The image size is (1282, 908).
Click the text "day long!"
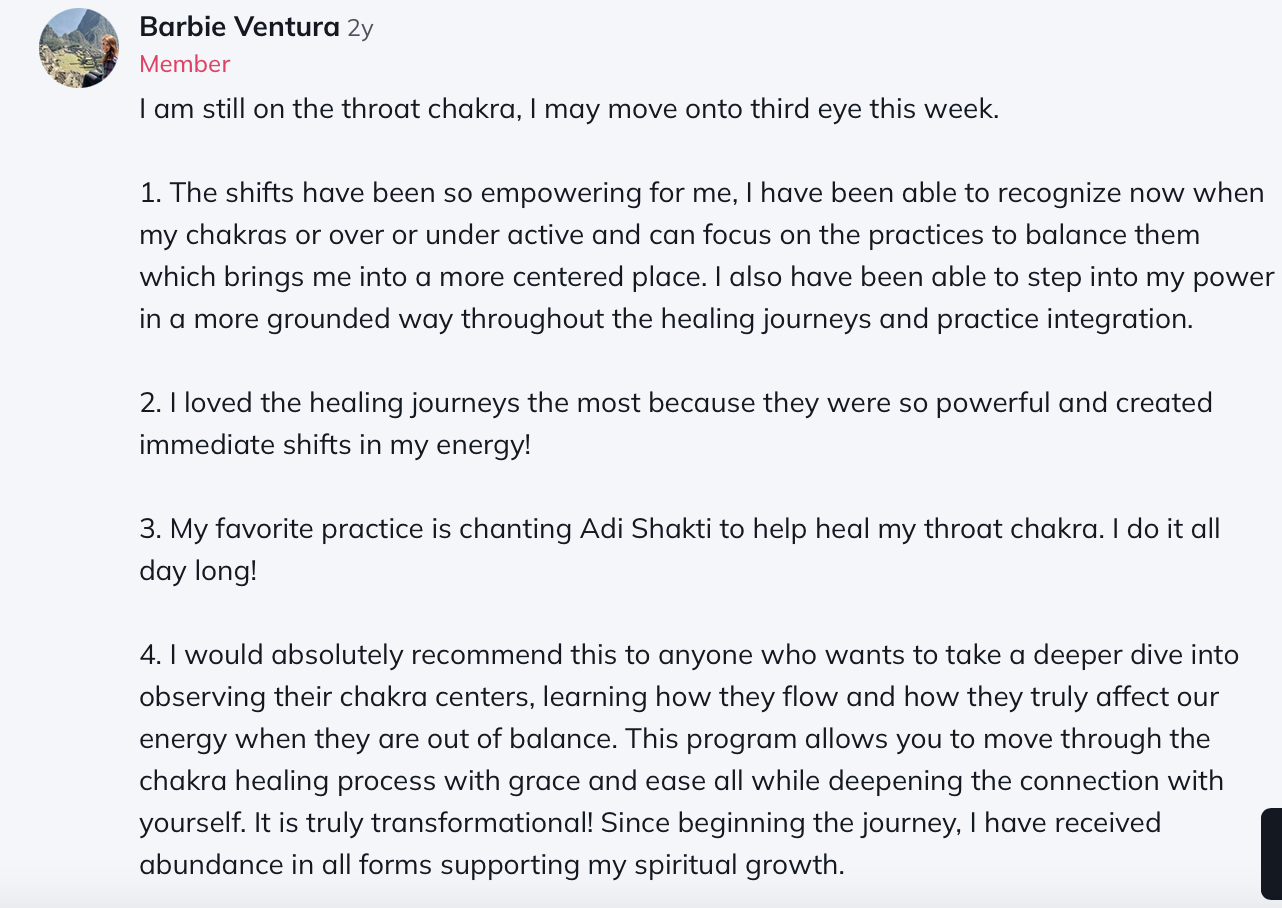tap(198, 571)
